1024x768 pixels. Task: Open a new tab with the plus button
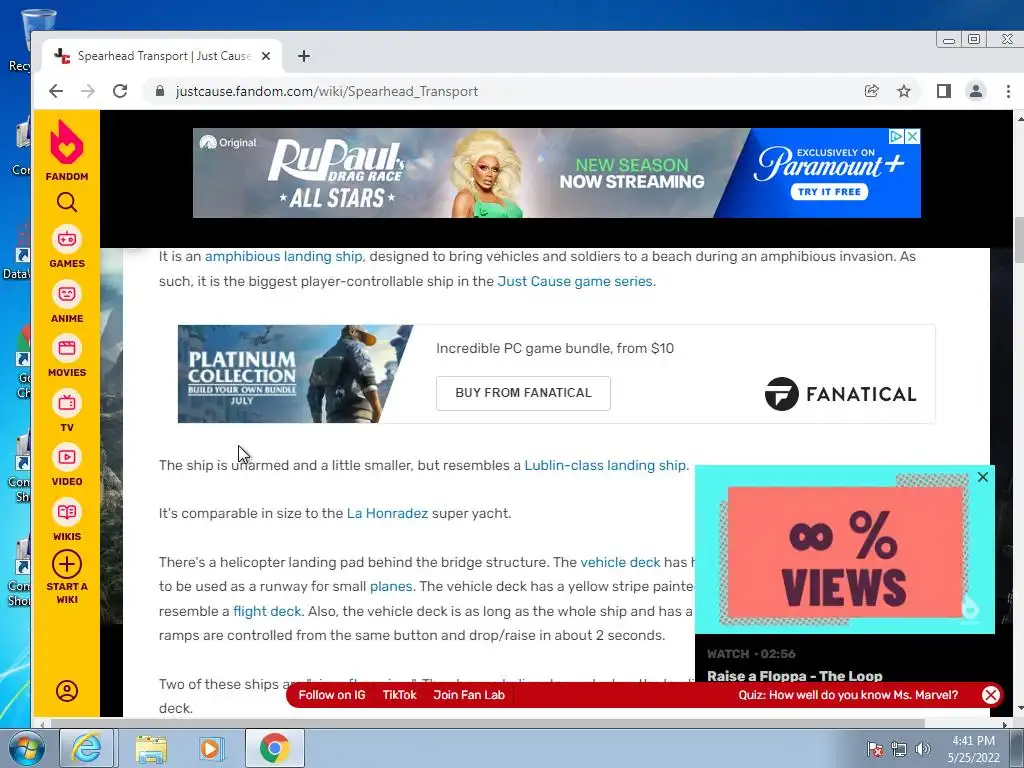(x=304, y=56)
